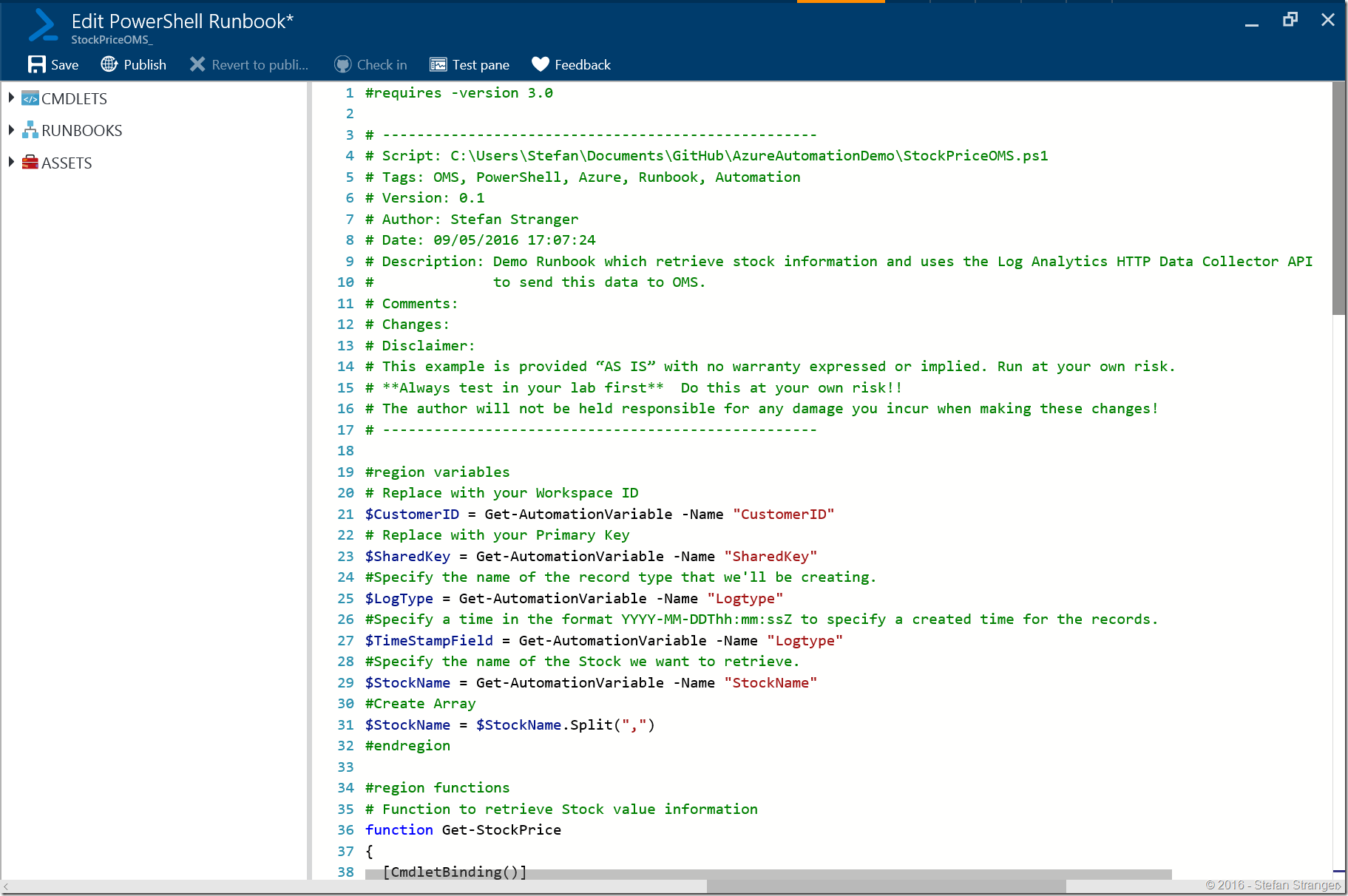The image size is (1348, 896).
Task: Select the ASSETS label
Action: click(67, 163)
